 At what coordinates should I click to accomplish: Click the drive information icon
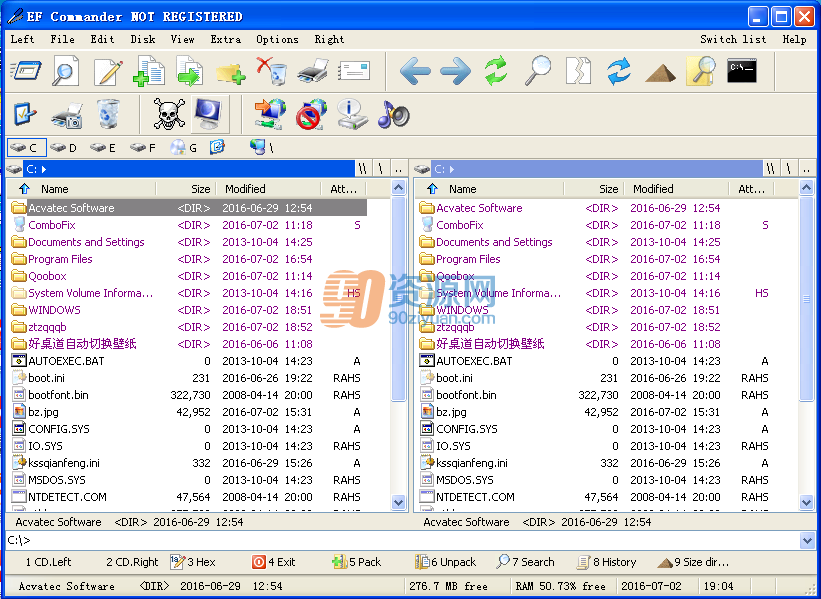[352, 114]
